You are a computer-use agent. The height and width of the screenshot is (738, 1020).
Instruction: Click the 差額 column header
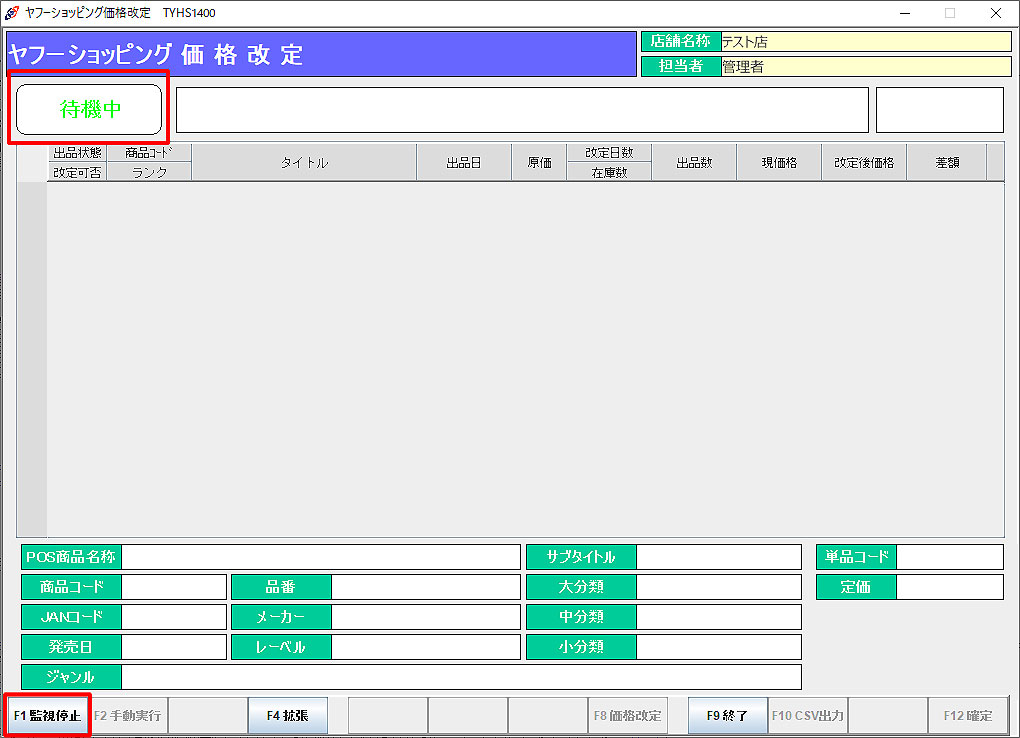coord(946,163)
